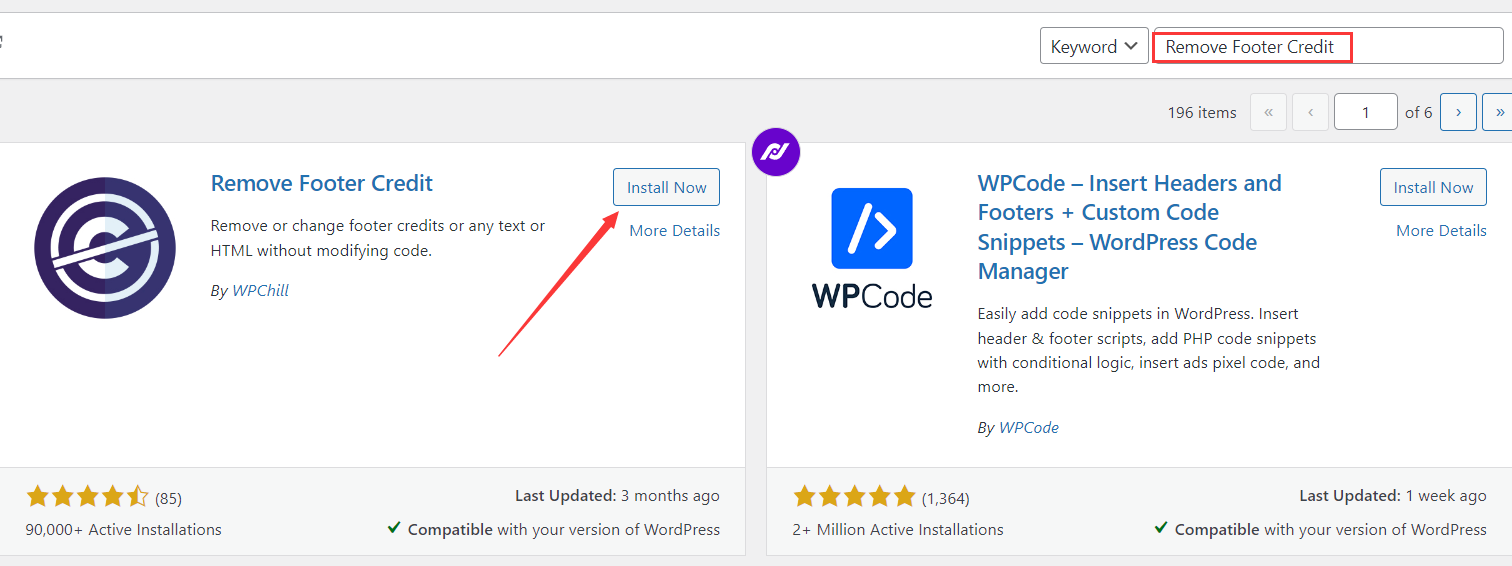Click the WPCode plugin logo
This screenshot has height=566, width=1512.
872,248
